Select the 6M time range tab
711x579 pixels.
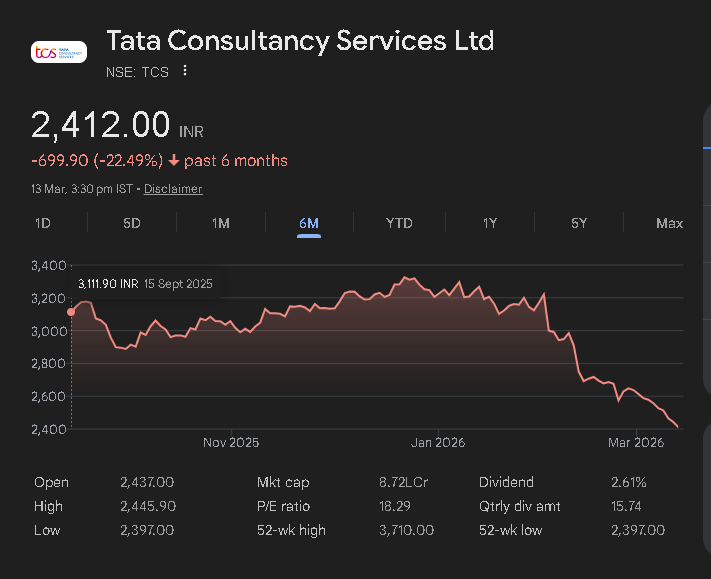309,223
